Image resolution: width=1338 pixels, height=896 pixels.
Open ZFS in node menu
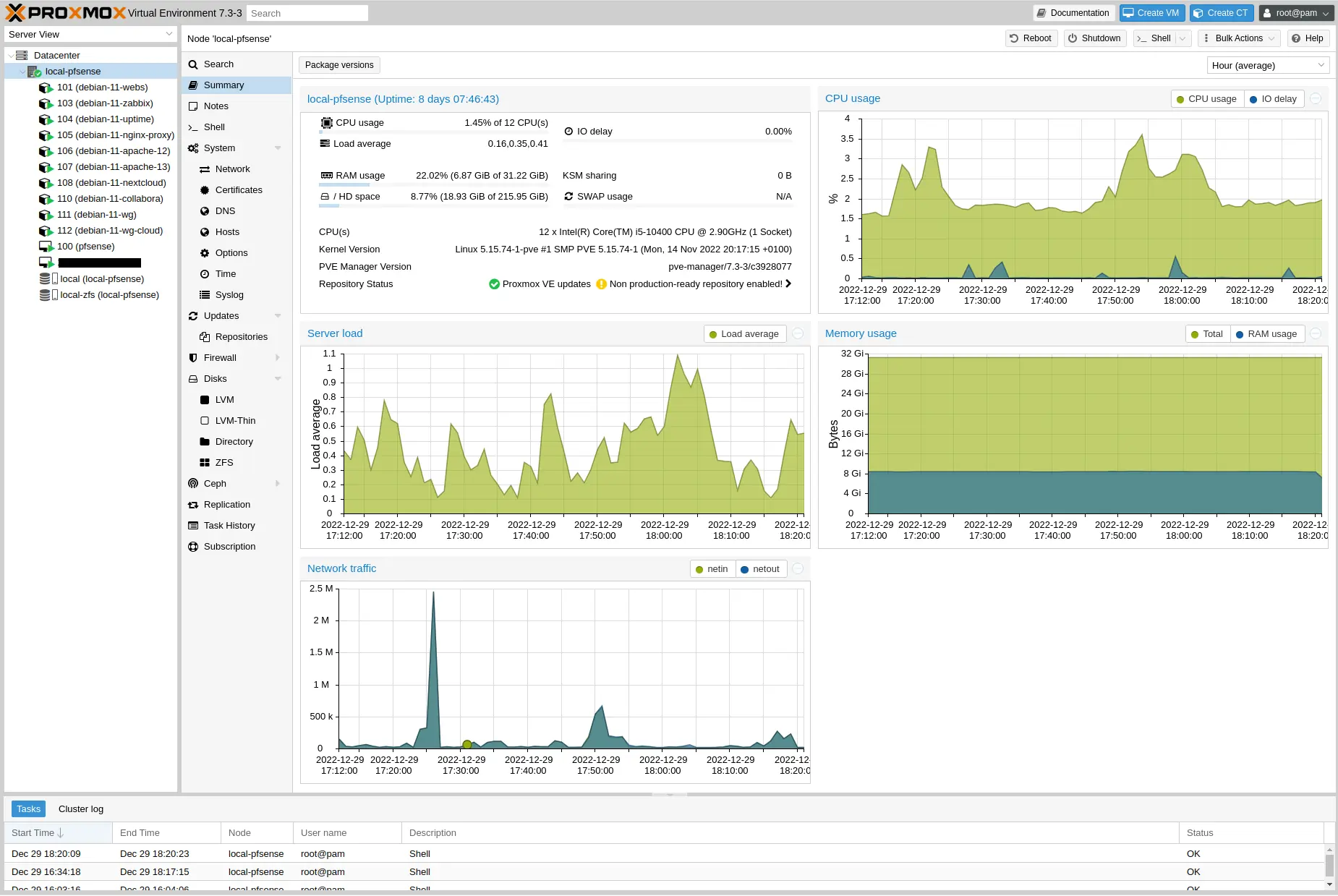click(x=237, y=463)
